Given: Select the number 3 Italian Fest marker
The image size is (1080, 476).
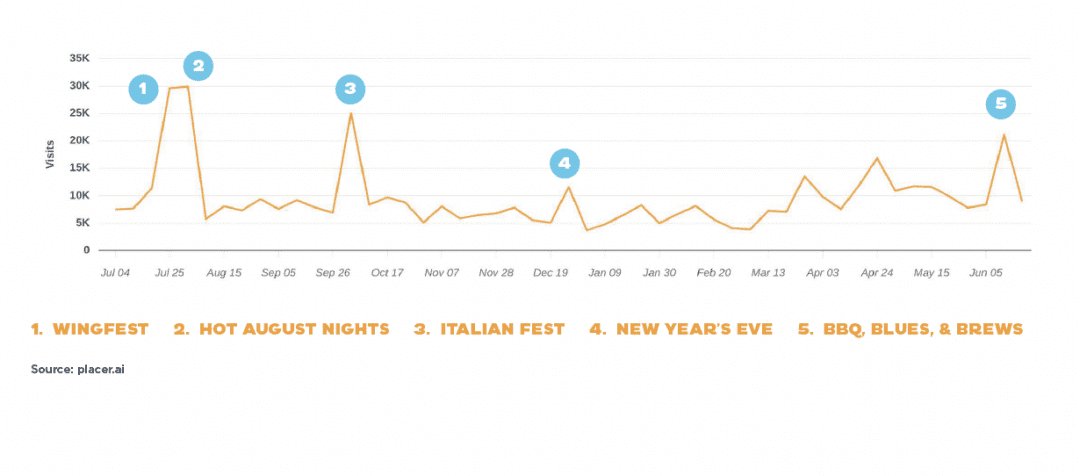Looking at the screenshot, I should click(350, 89).
